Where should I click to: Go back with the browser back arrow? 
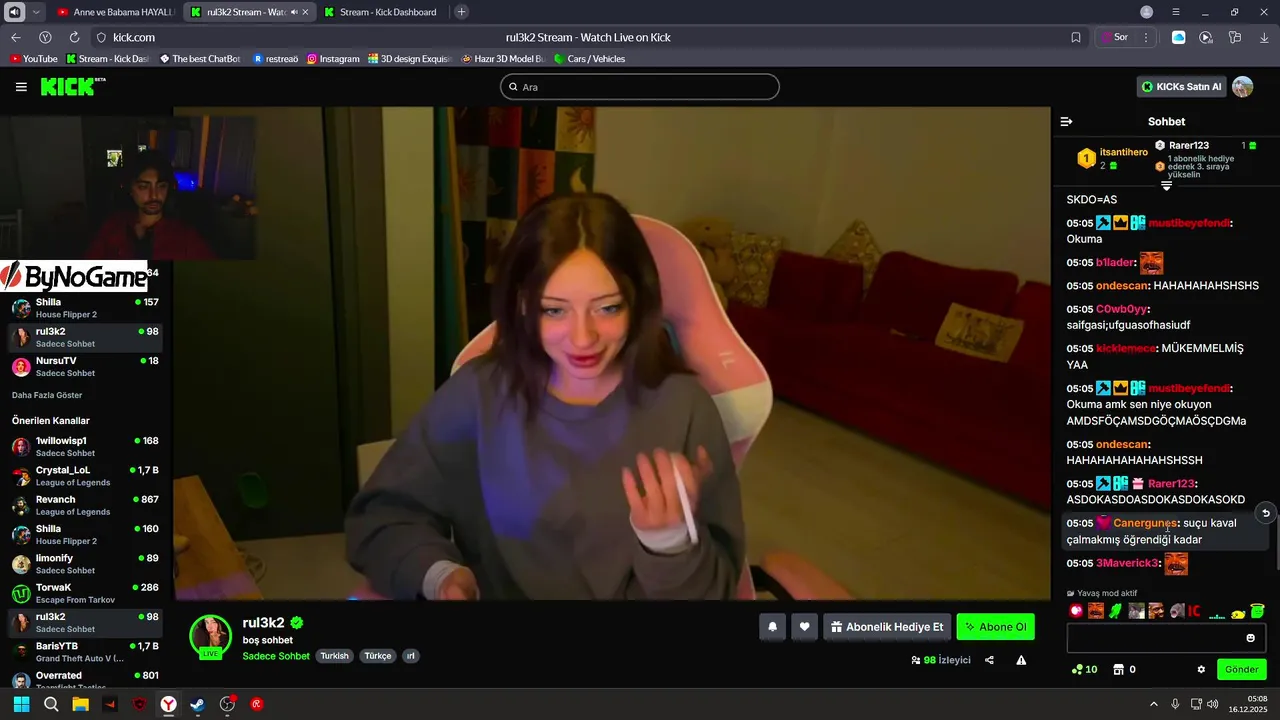click(16, 37)
